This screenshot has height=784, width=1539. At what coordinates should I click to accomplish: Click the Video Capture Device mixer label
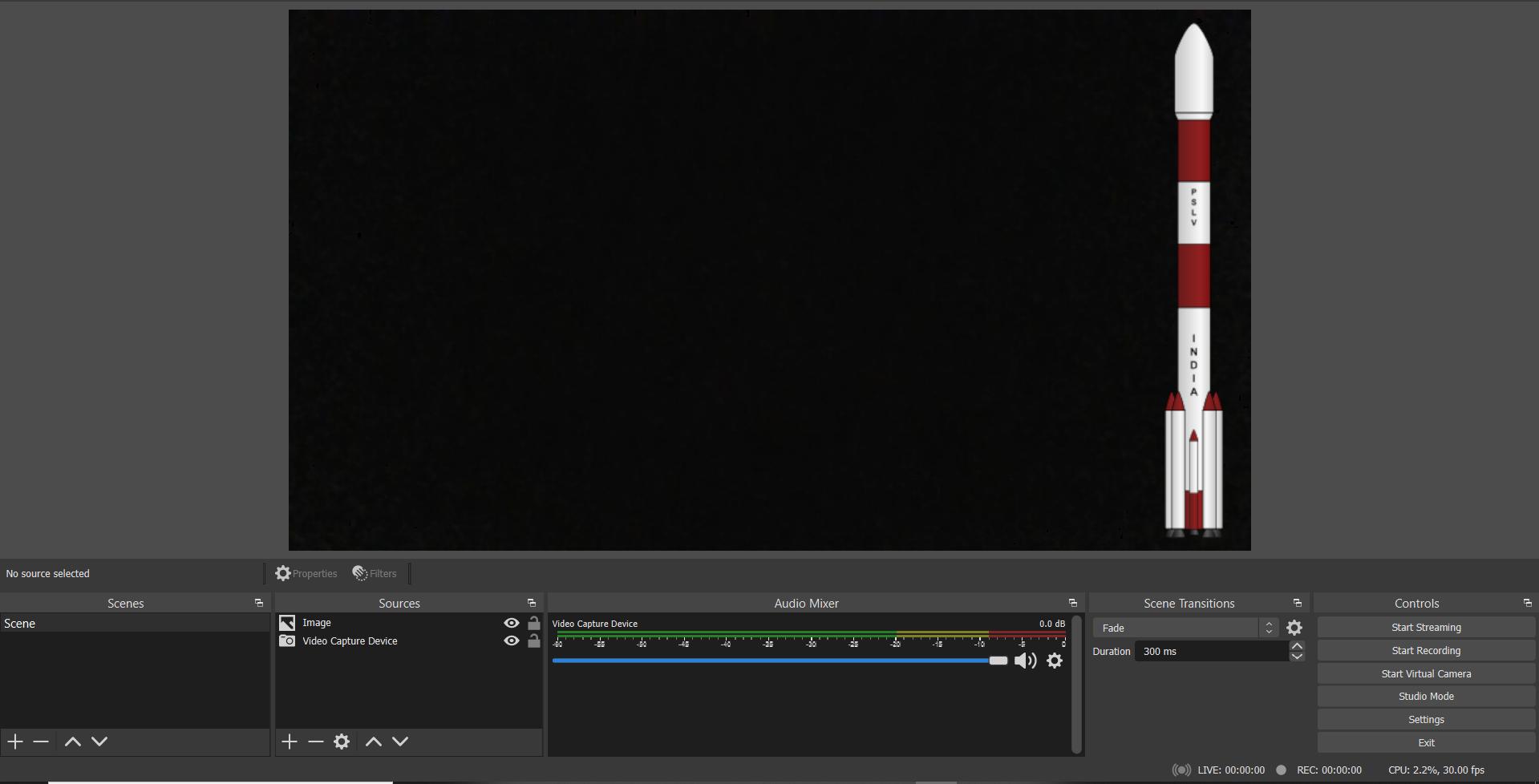595,624
